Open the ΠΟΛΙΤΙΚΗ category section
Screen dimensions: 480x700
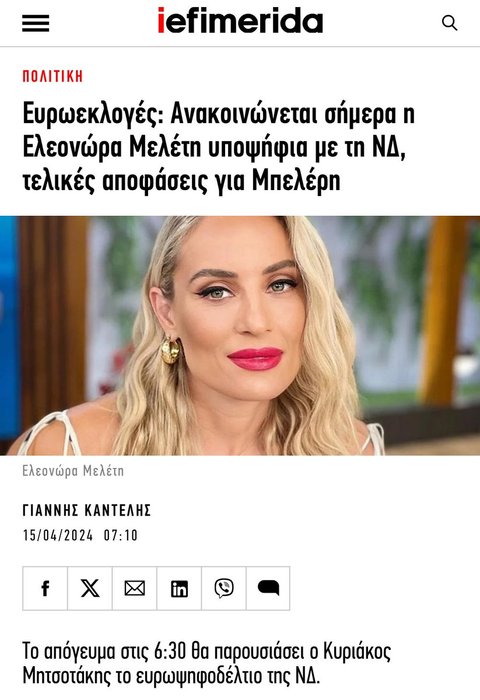[x=53, y=76]
